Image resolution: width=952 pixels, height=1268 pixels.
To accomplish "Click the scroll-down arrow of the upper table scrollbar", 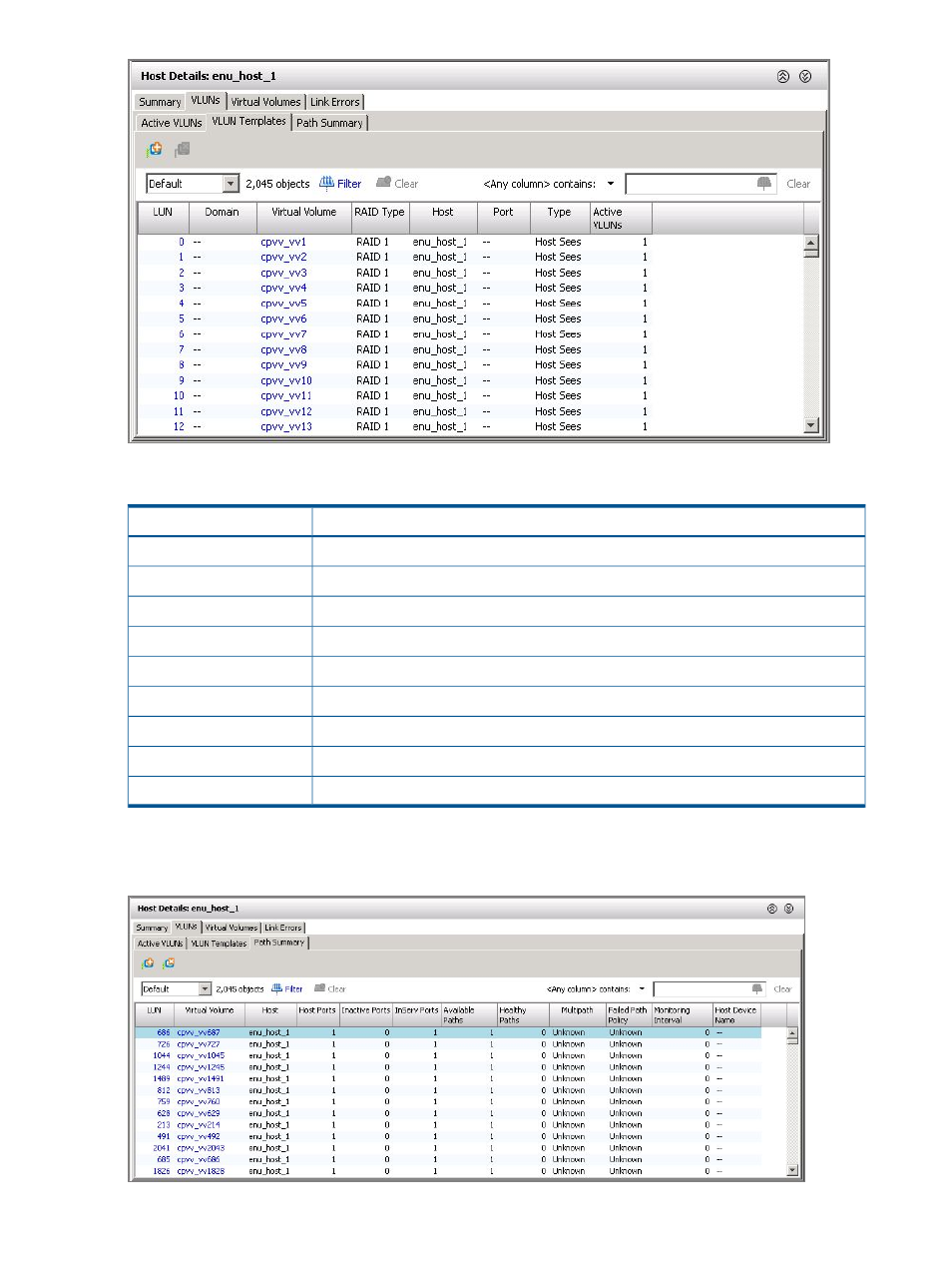I will pos(811,425).
